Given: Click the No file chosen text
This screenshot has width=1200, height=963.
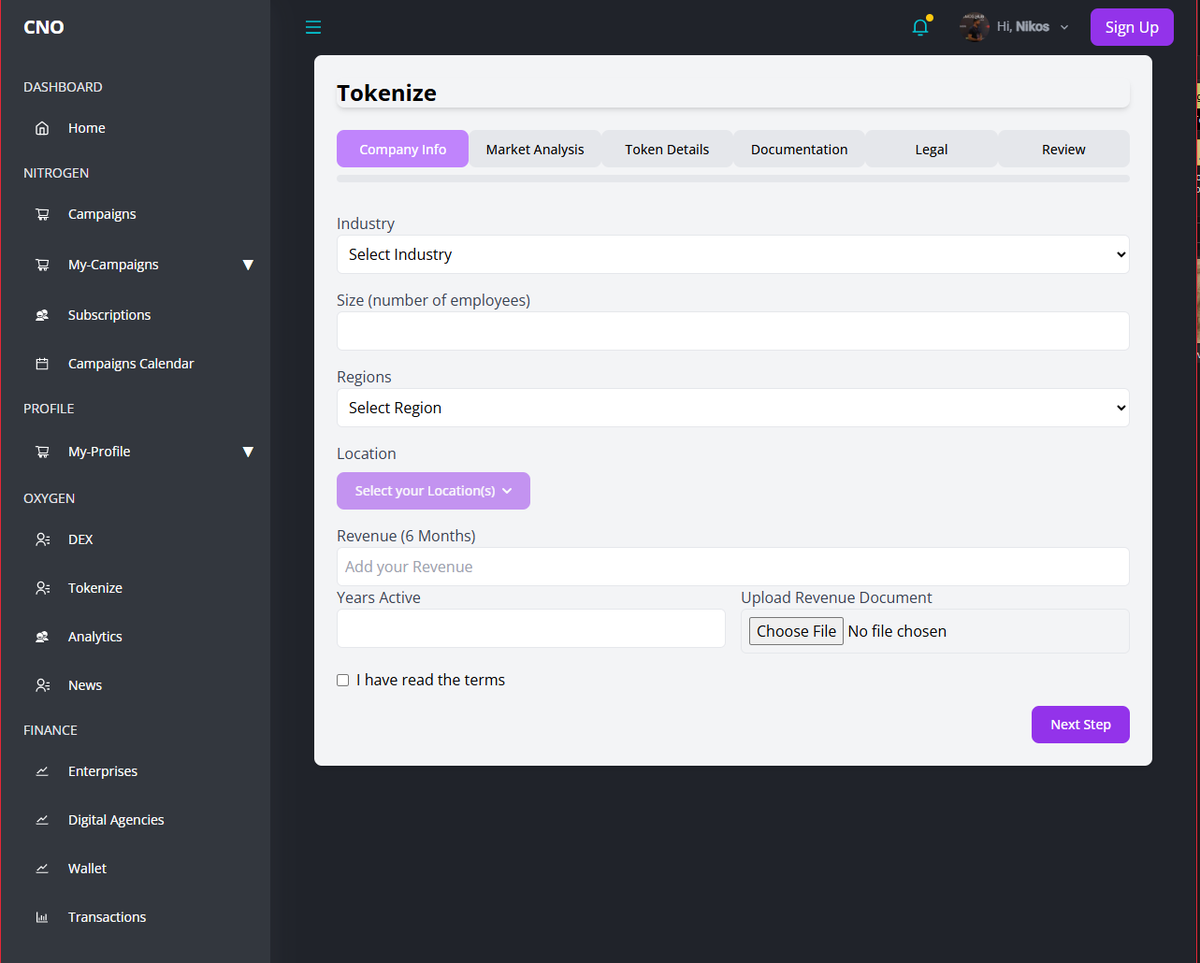Looking at the screenshot, I should (x=897, y=631).
